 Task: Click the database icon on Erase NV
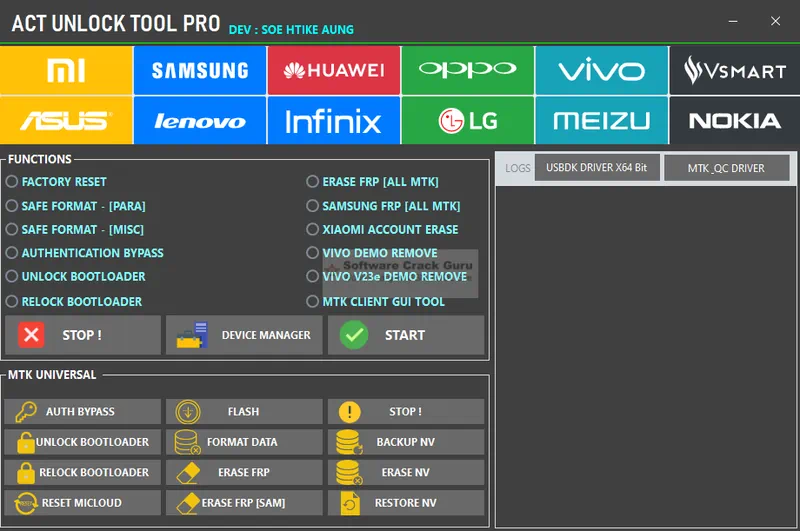pos(349,473)
